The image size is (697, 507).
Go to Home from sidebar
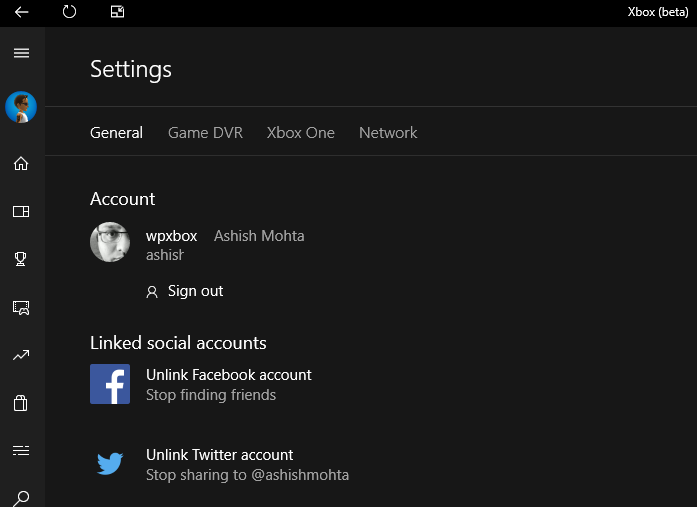pyautogui.click(x=21, y=164)
